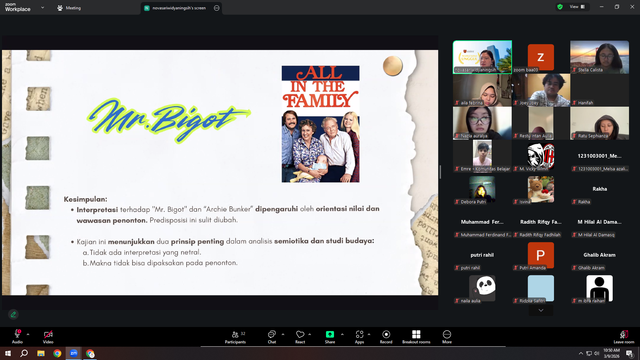Select the presenter's highlighted video tile

[482, 57]
